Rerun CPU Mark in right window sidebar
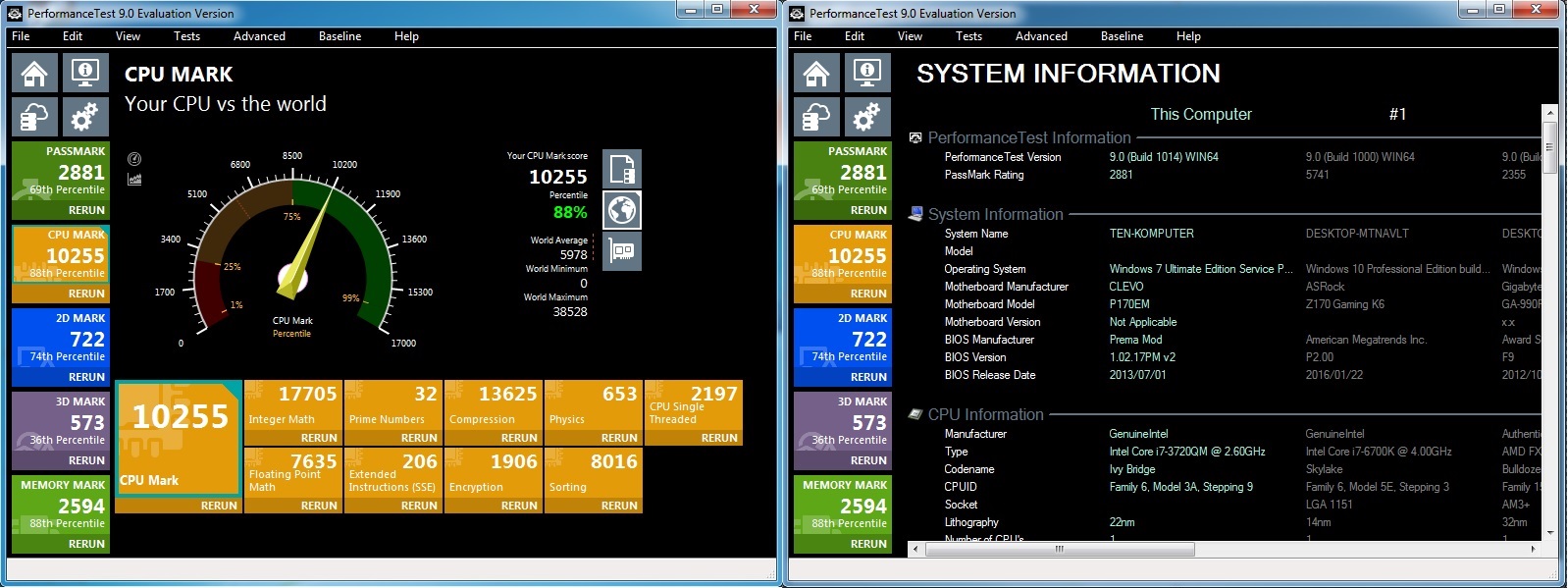 [868, 294]
